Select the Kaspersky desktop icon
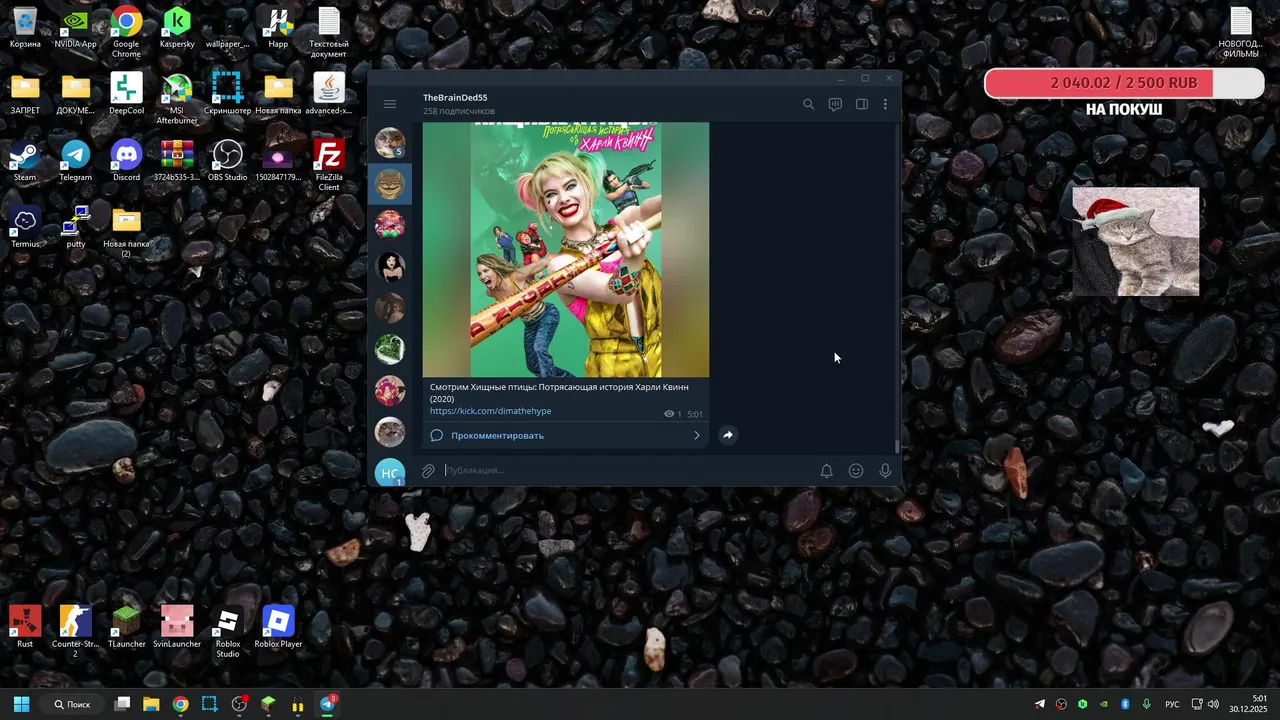 [x=177, y=27]
